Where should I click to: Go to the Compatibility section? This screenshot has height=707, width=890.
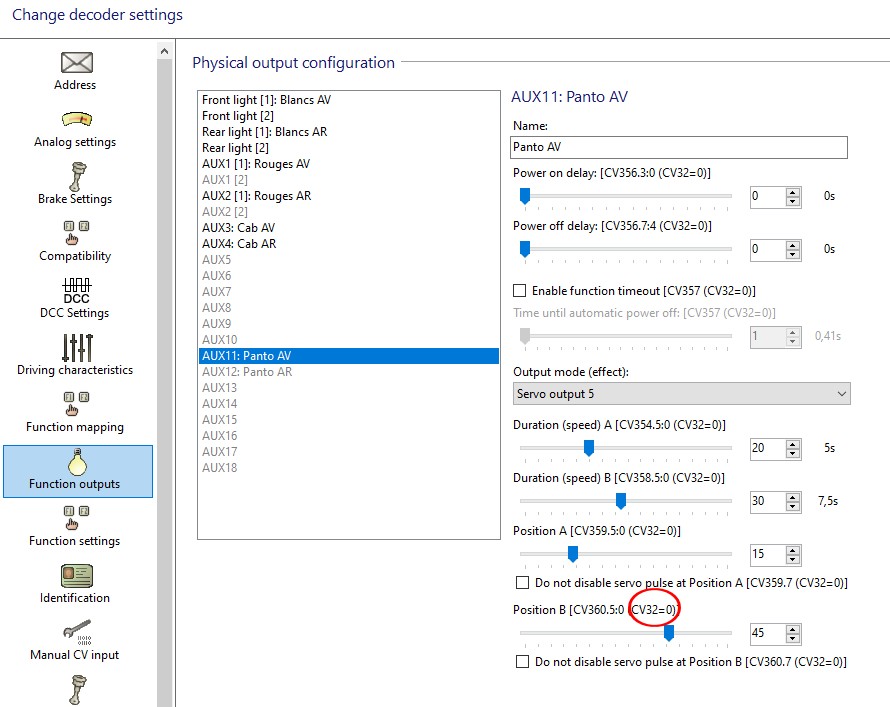click(x=76, y=242)
